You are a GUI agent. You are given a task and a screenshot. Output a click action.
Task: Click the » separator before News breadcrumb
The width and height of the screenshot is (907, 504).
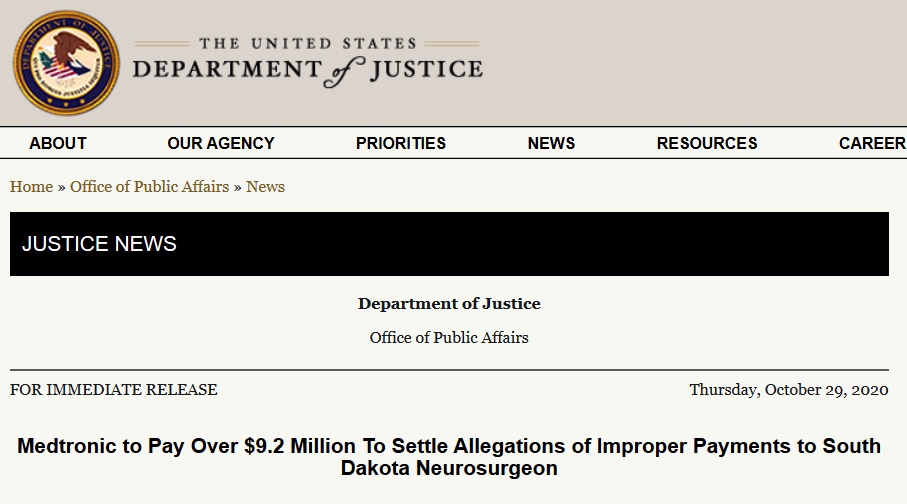[238, 187]
